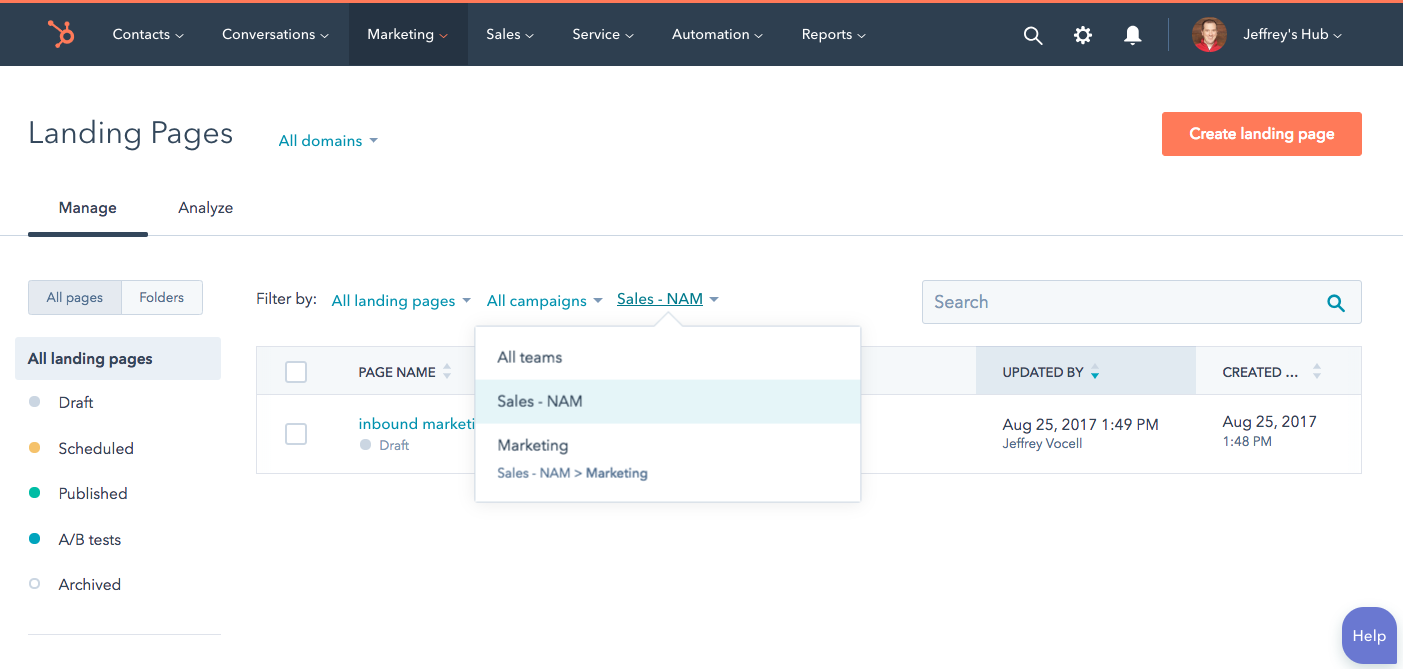1403x669 pixels.
Task: Click Create landing page button
Action: pos(1261,134)
